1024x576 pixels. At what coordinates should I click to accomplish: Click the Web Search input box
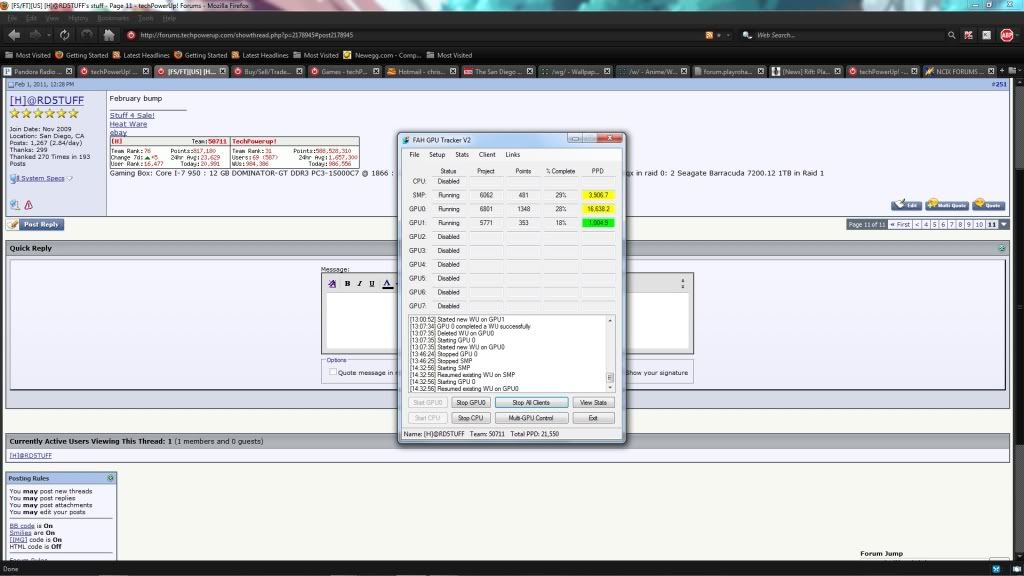pyautogui.click(x=849, y=35)
